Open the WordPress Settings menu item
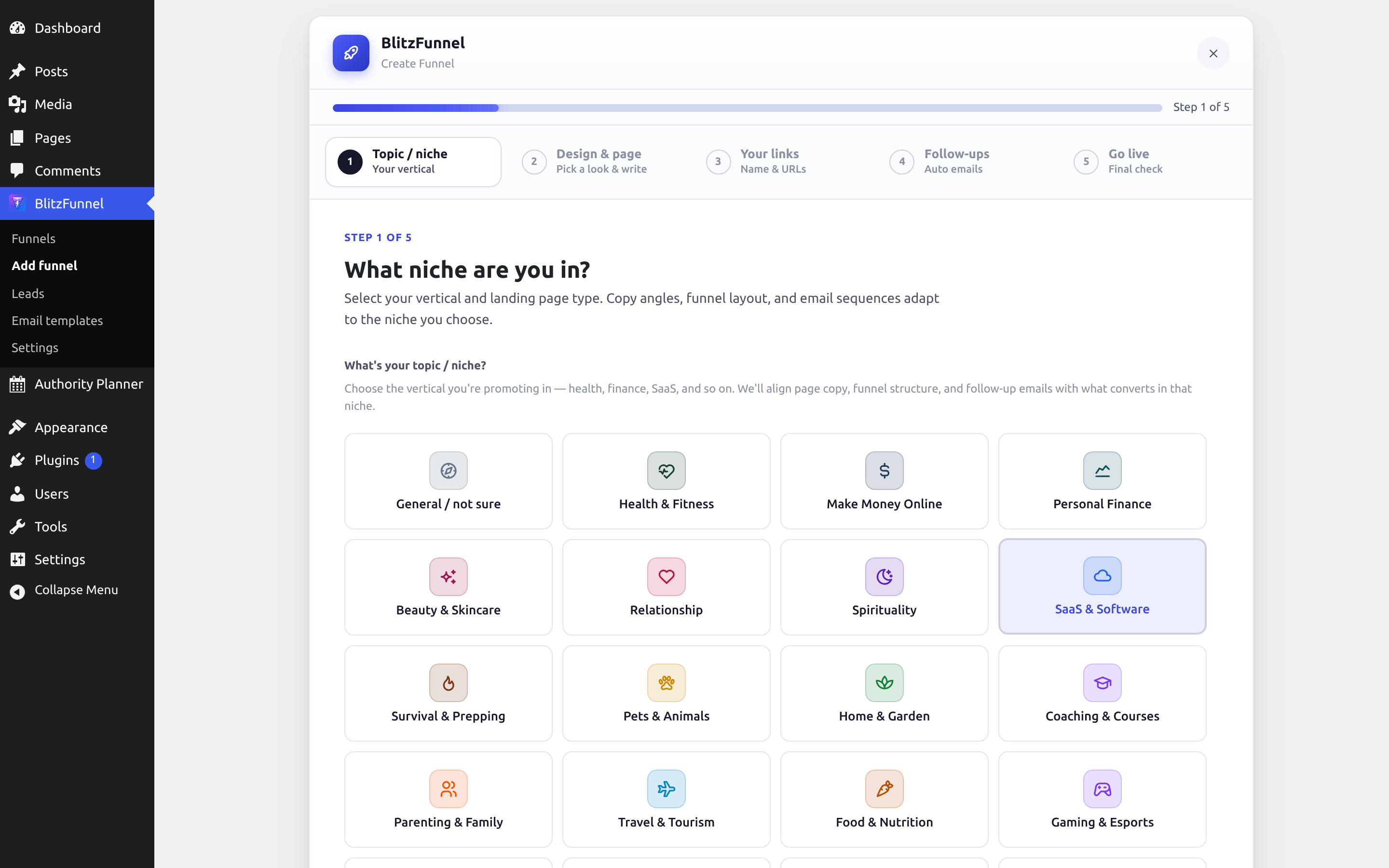The height and width of the screenshot is (868, 1389). point(77,559)
